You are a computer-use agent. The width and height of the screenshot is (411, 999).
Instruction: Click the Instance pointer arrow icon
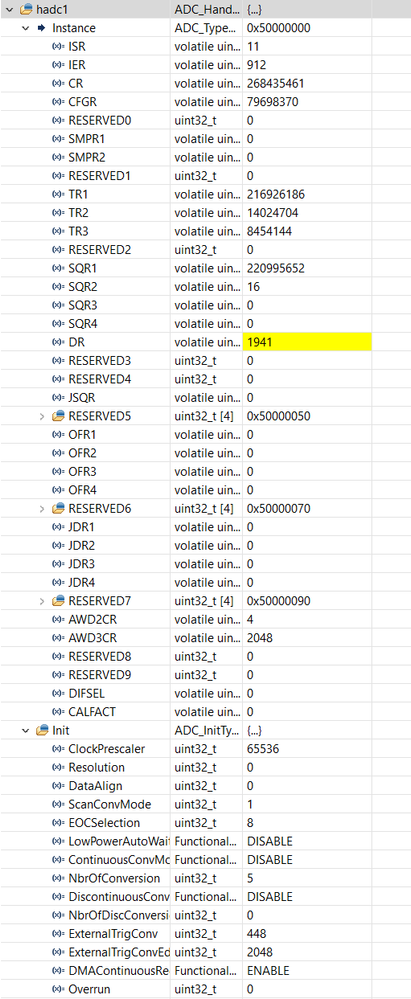point(42,28)
